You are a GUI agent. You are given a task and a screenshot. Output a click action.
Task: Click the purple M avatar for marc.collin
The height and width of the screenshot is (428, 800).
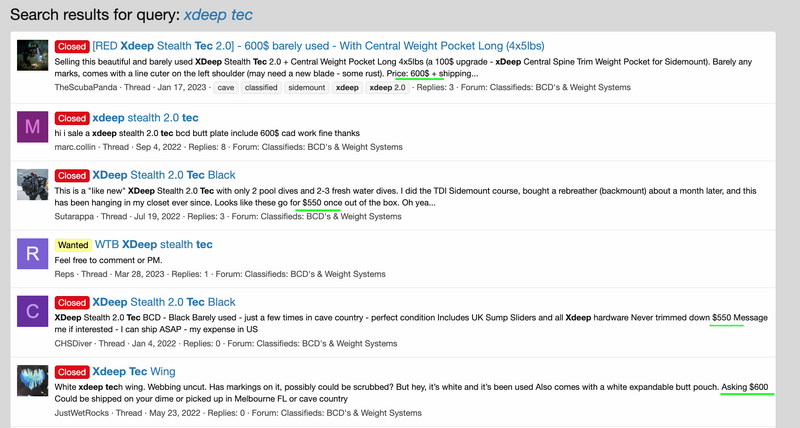tap(34, 126)
